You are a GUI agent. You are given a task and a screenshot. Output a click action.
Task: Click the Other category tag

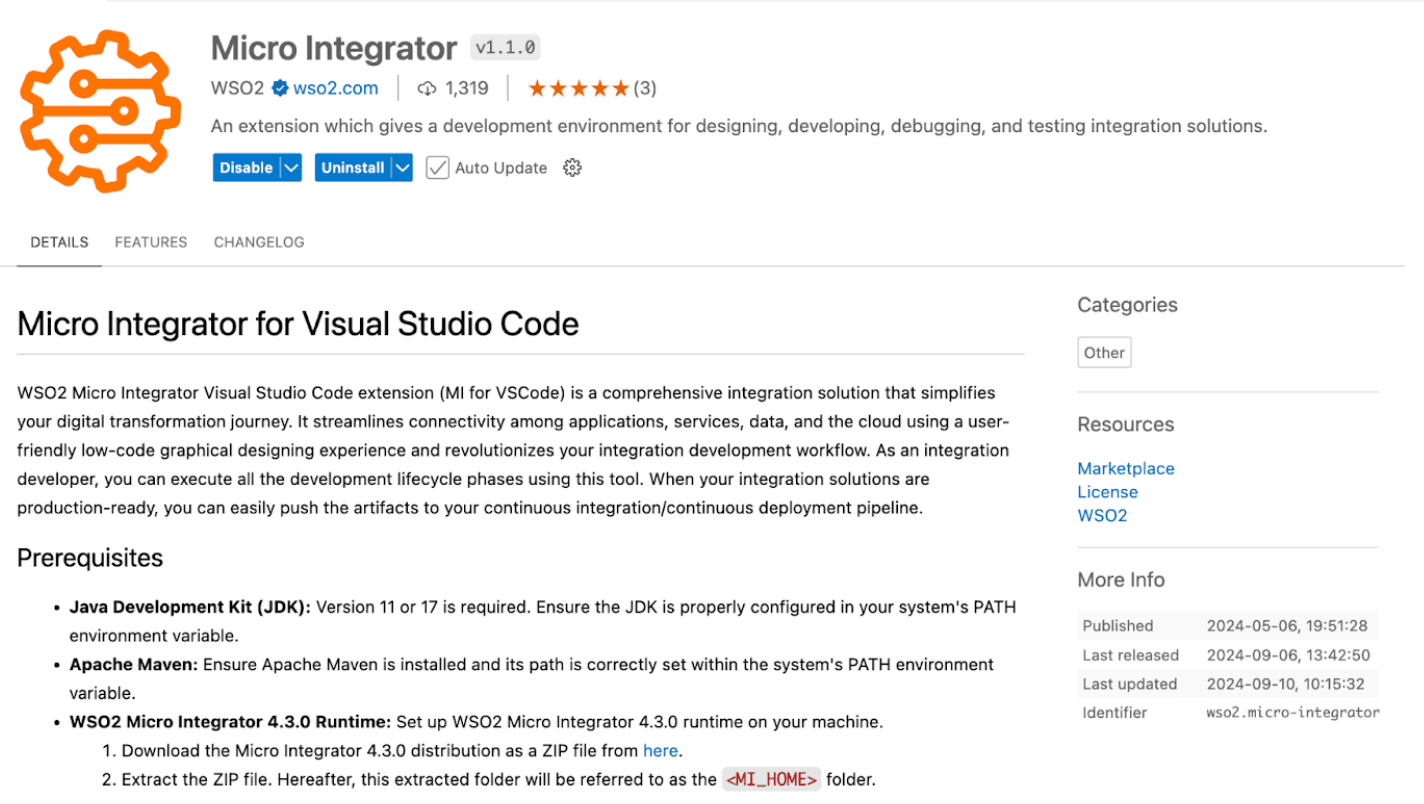pyautogui.click(x=1104, y=352)
